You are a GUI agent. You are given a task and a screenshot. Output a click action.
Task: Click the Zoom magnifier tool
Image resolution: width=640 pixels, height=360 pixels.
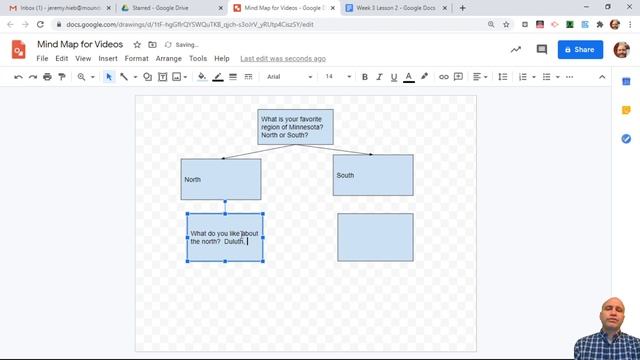[82, 77]
